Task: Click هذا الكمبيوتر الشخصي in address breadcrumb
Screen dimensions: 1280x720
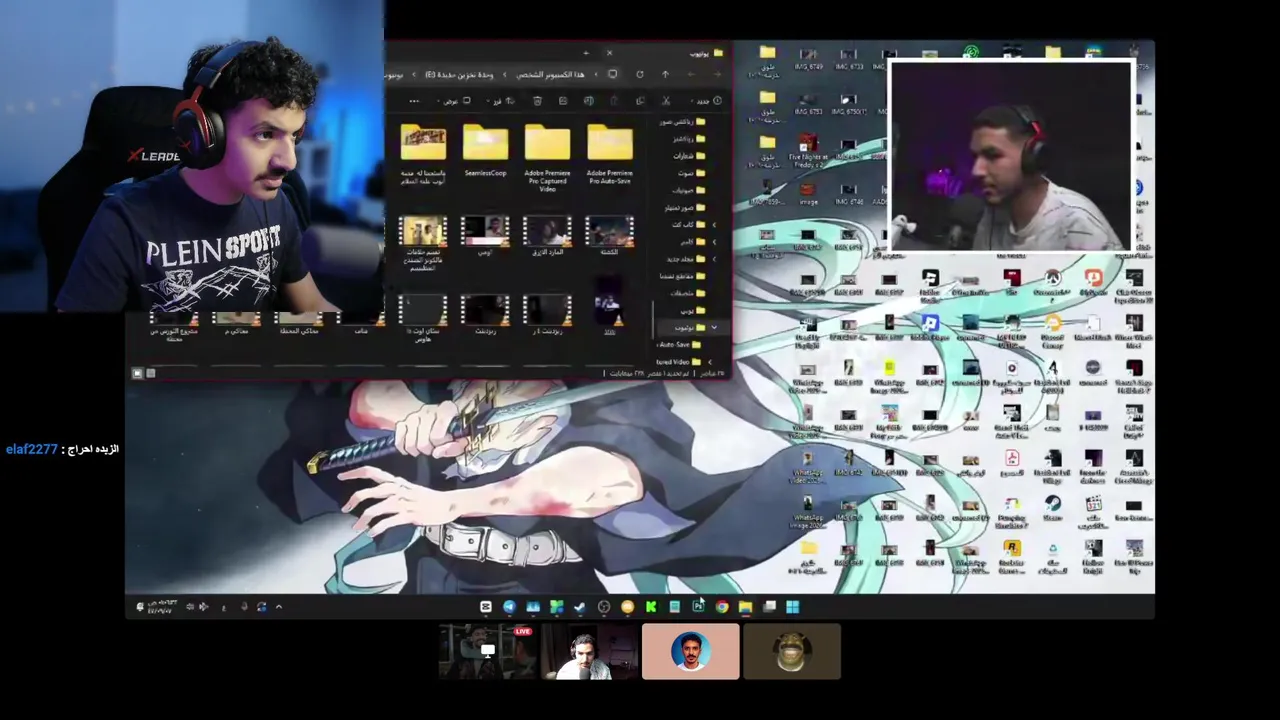Action: (551, 74)
